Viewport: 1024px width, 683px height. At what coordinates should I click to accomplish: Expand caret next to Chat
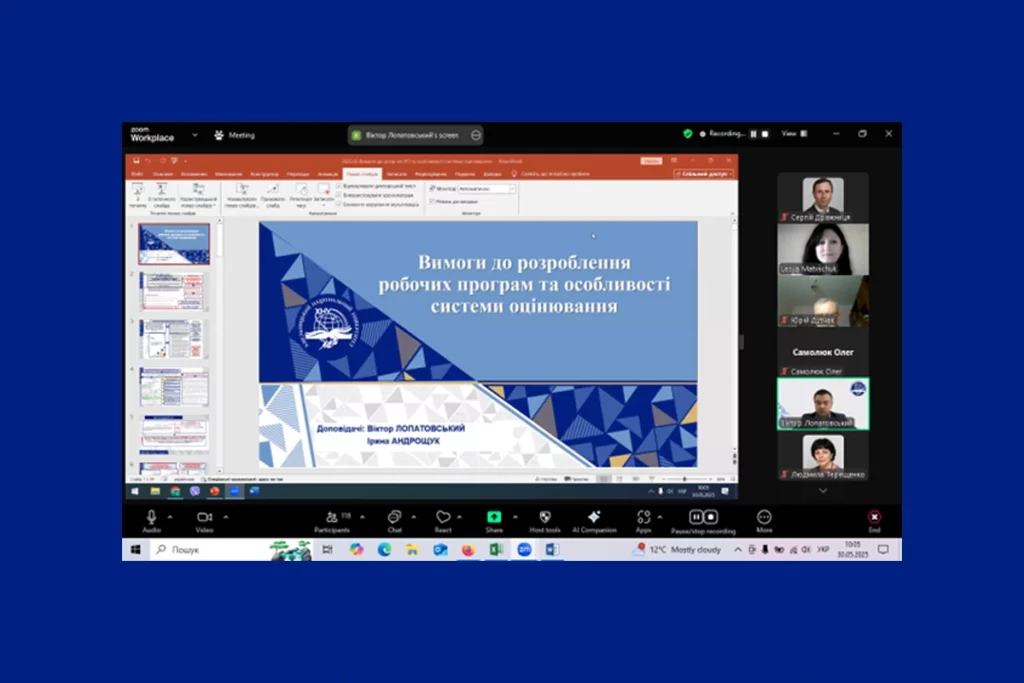point(414,516)
